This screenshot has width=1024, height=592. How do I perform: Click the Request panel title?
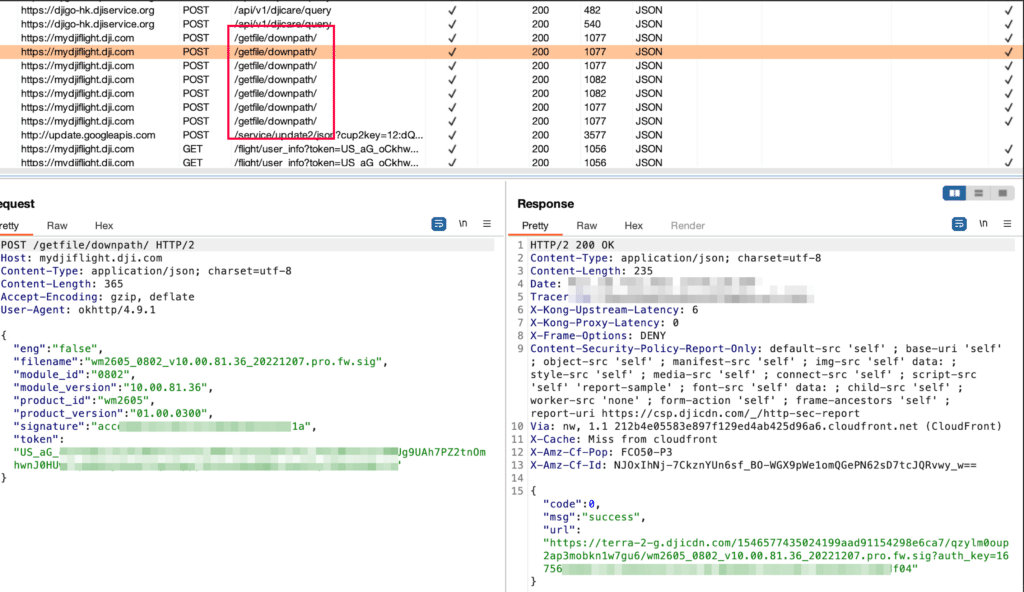pos(18,204)
